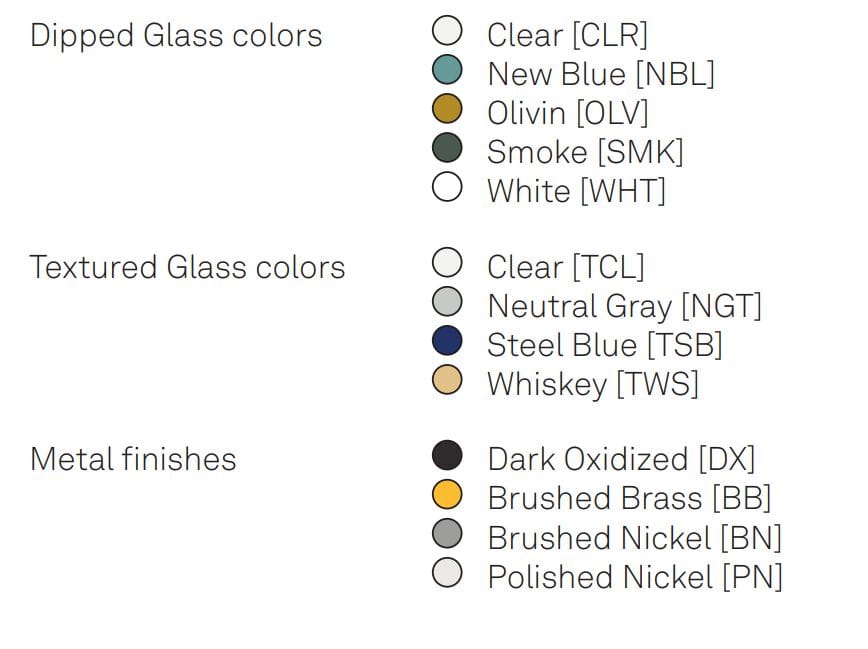Click the White [WHT] color circle

pyautogui.click(x=447, y=187)
